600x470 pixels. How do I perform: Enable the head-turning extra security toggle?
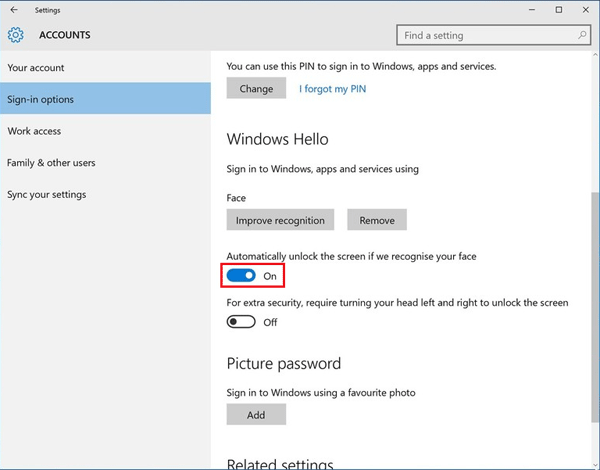pos(241,322)
